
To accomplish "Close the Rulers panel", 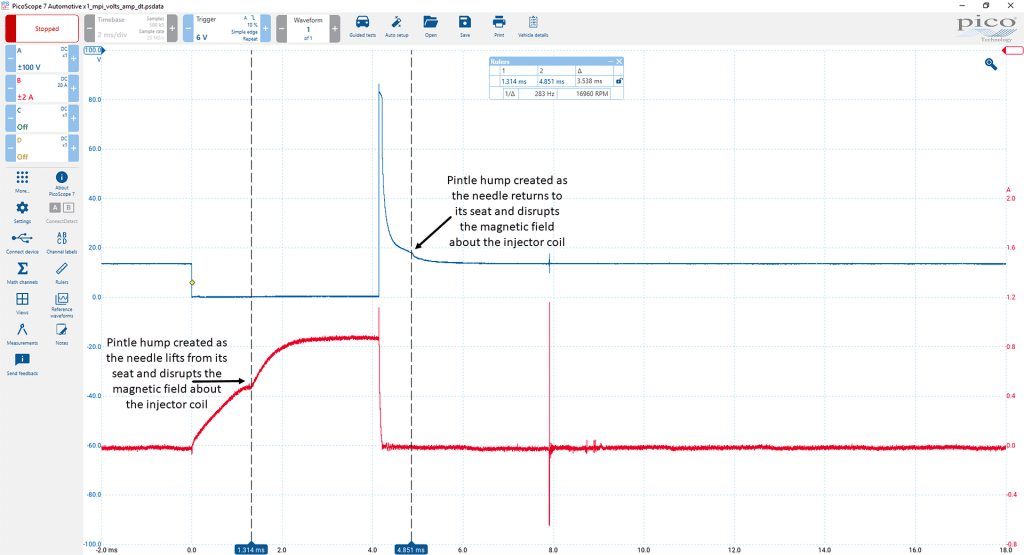I will point(619,61).
